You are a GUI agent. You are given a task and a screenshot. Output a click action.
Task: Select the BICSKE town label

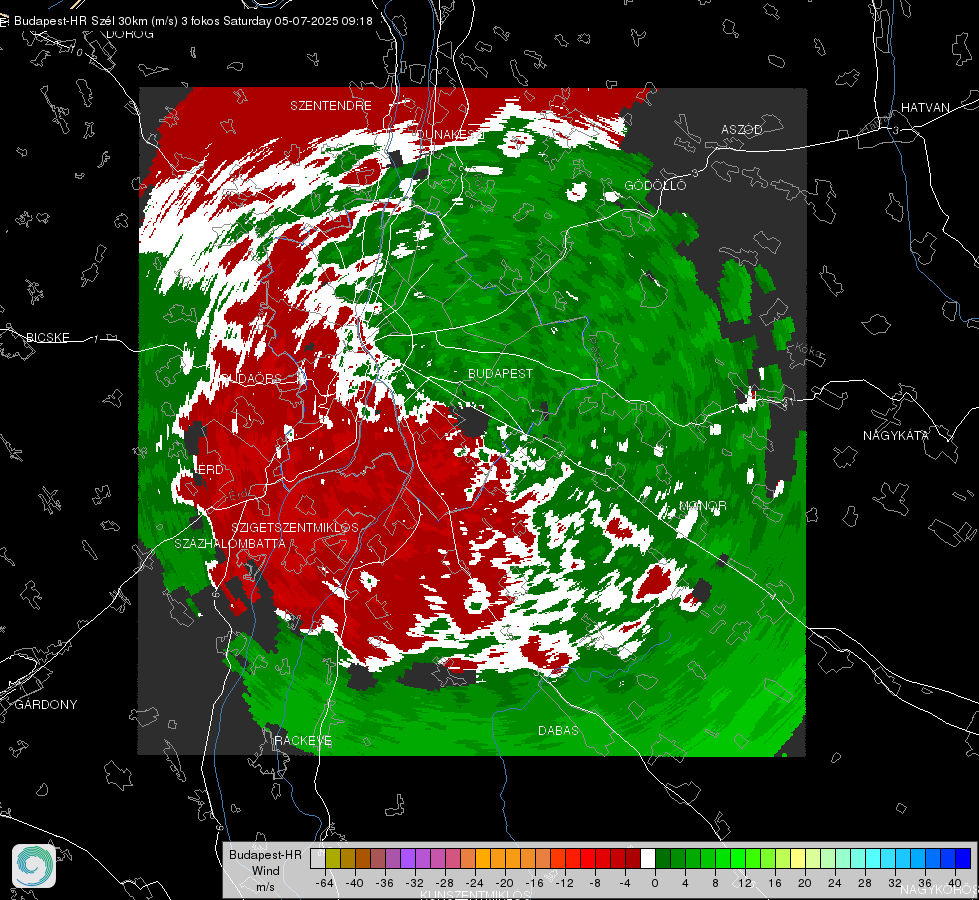[x=48, y=337]
